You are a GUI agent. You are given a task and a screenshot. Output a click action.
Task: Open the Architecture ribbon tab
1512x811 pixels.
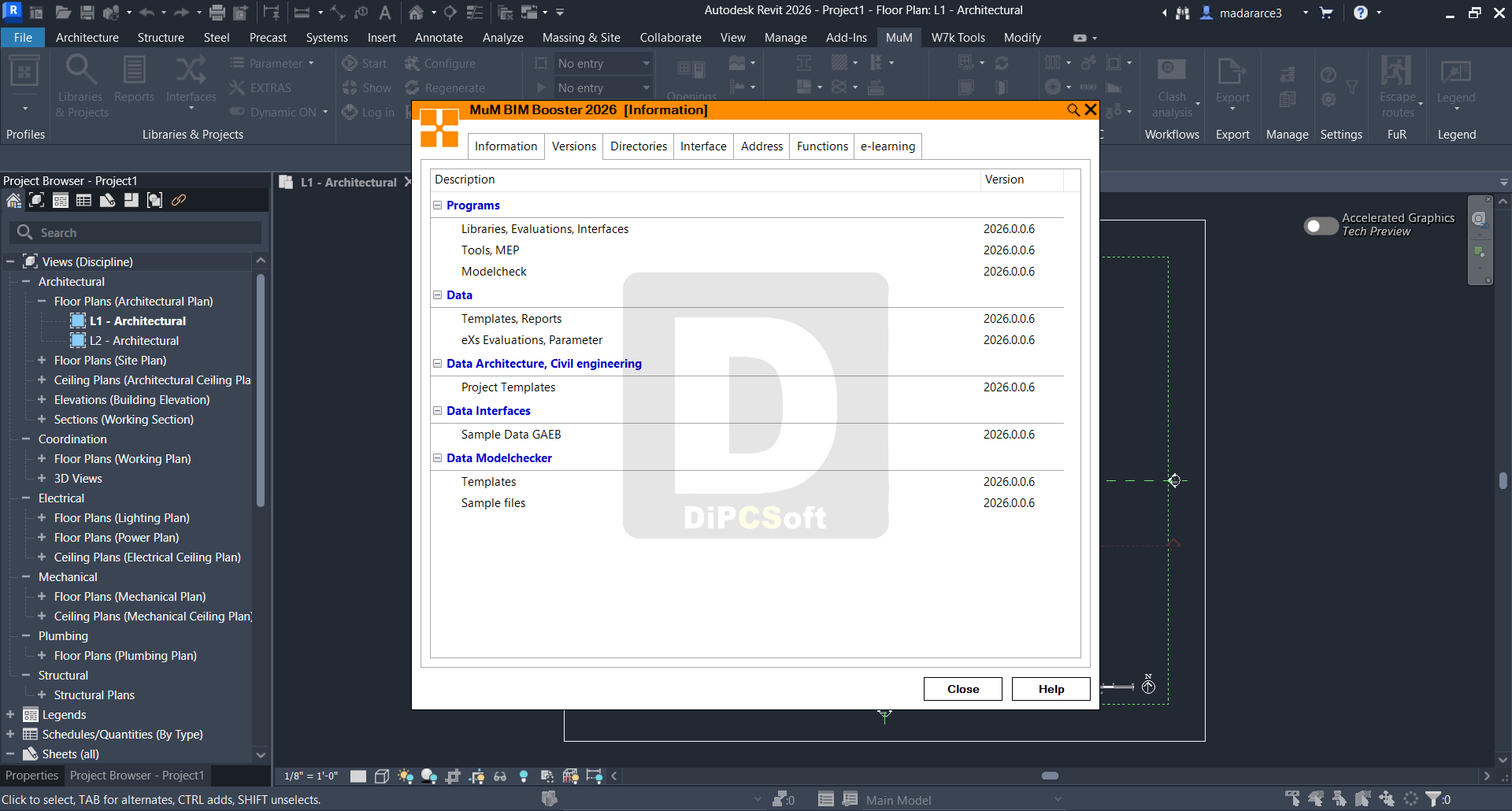87,38
